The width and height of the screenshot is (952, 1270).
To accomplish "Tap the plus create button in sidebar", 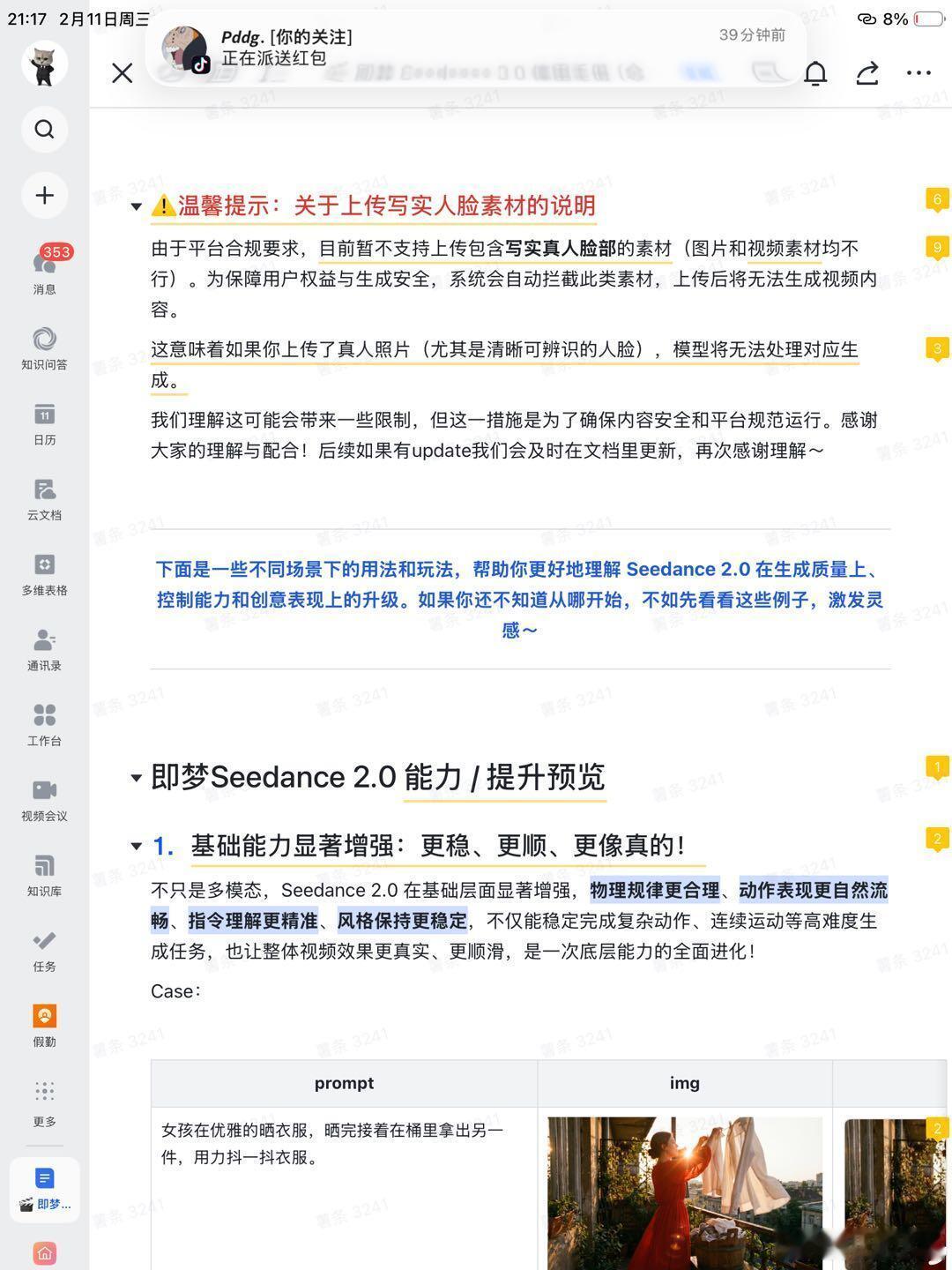I will 44,195.
